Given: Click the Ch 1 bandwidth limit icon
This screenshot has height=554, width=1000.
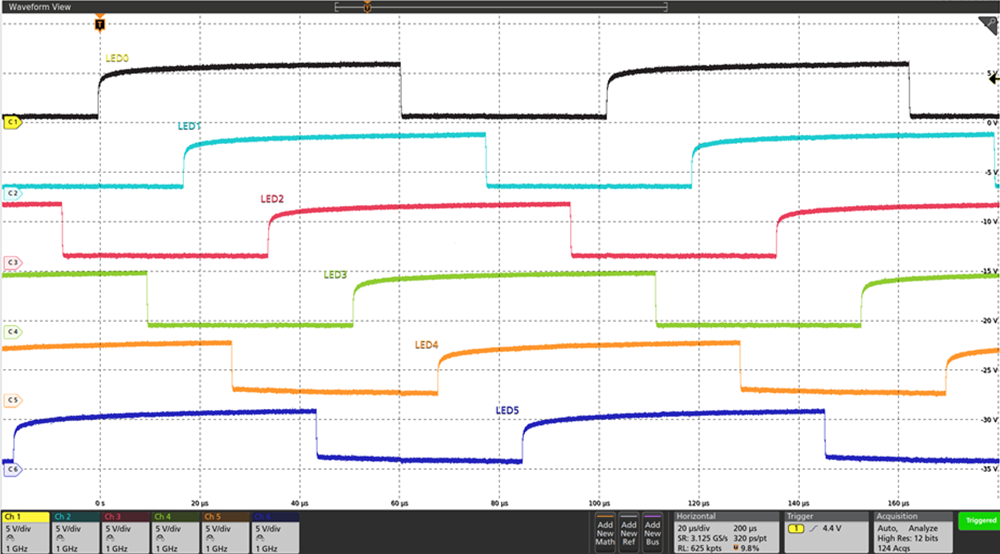Looking at the screenshot, I should tap(11, 539).
